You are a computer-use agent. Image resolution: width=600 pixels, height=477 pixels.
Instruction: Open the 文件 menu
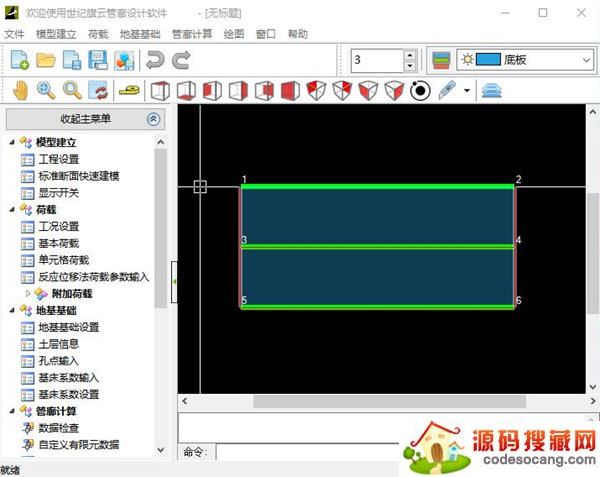(14, 34)
